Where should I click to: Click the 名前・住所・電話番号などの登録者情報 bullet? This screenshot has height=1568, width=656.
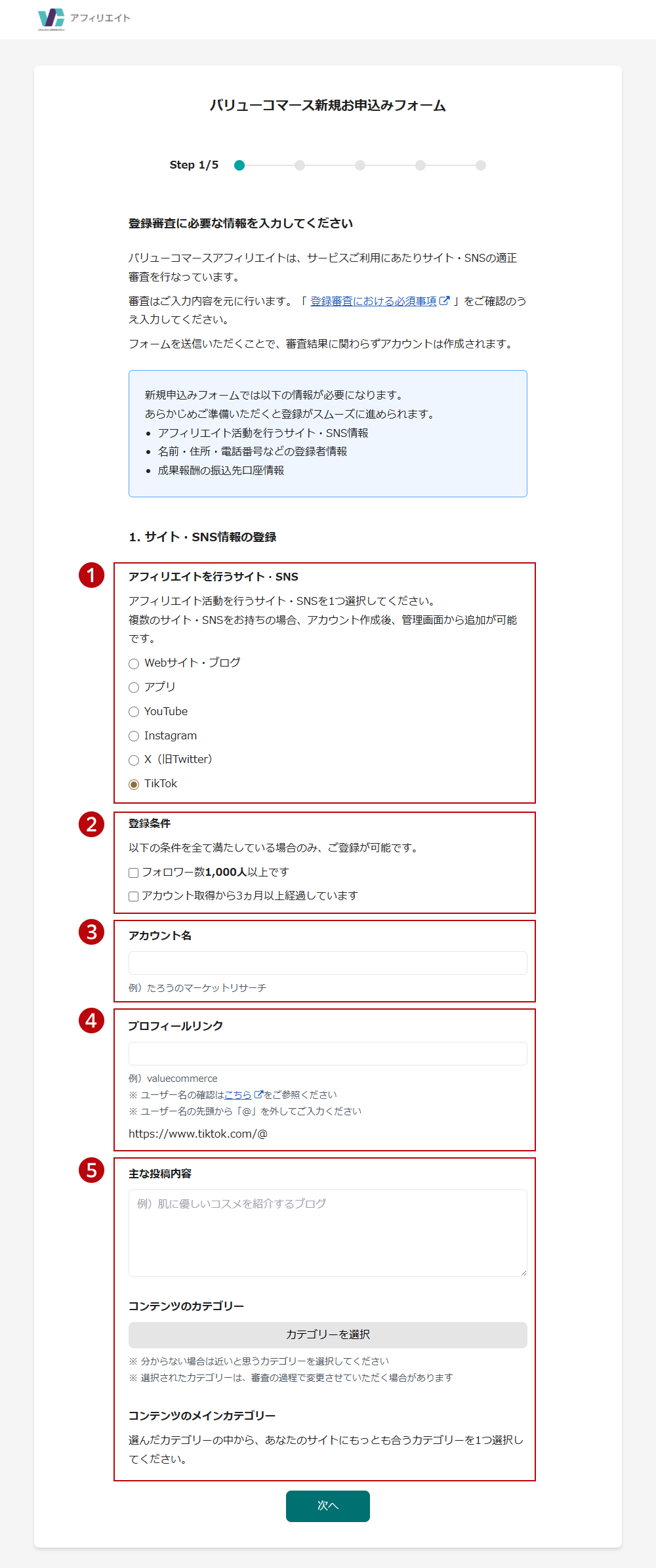tap(253, 451)
